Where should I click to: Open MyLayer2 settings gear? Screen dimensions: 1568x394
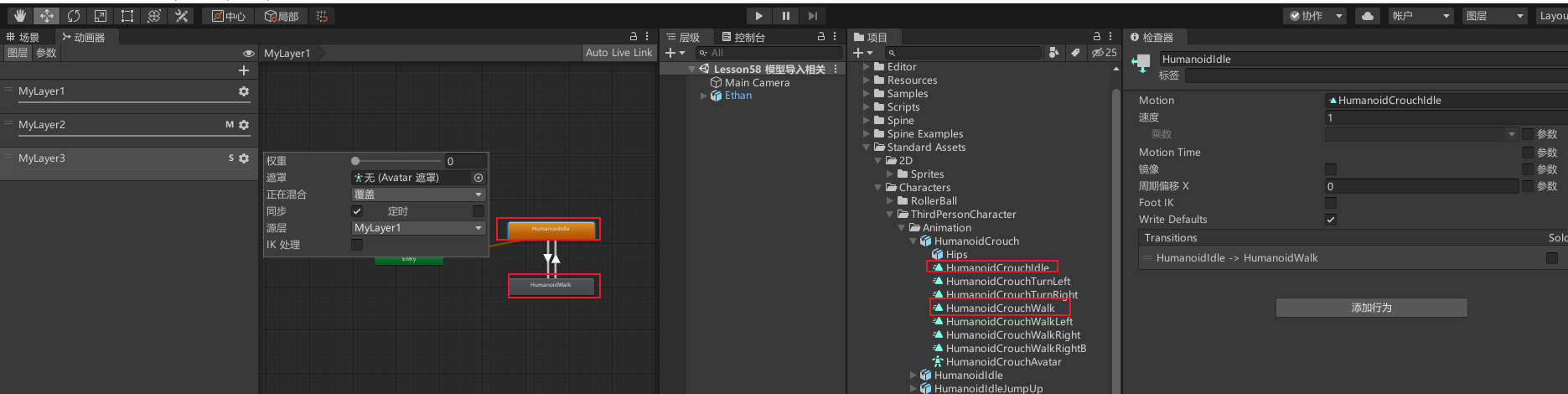tap(244, 125)
